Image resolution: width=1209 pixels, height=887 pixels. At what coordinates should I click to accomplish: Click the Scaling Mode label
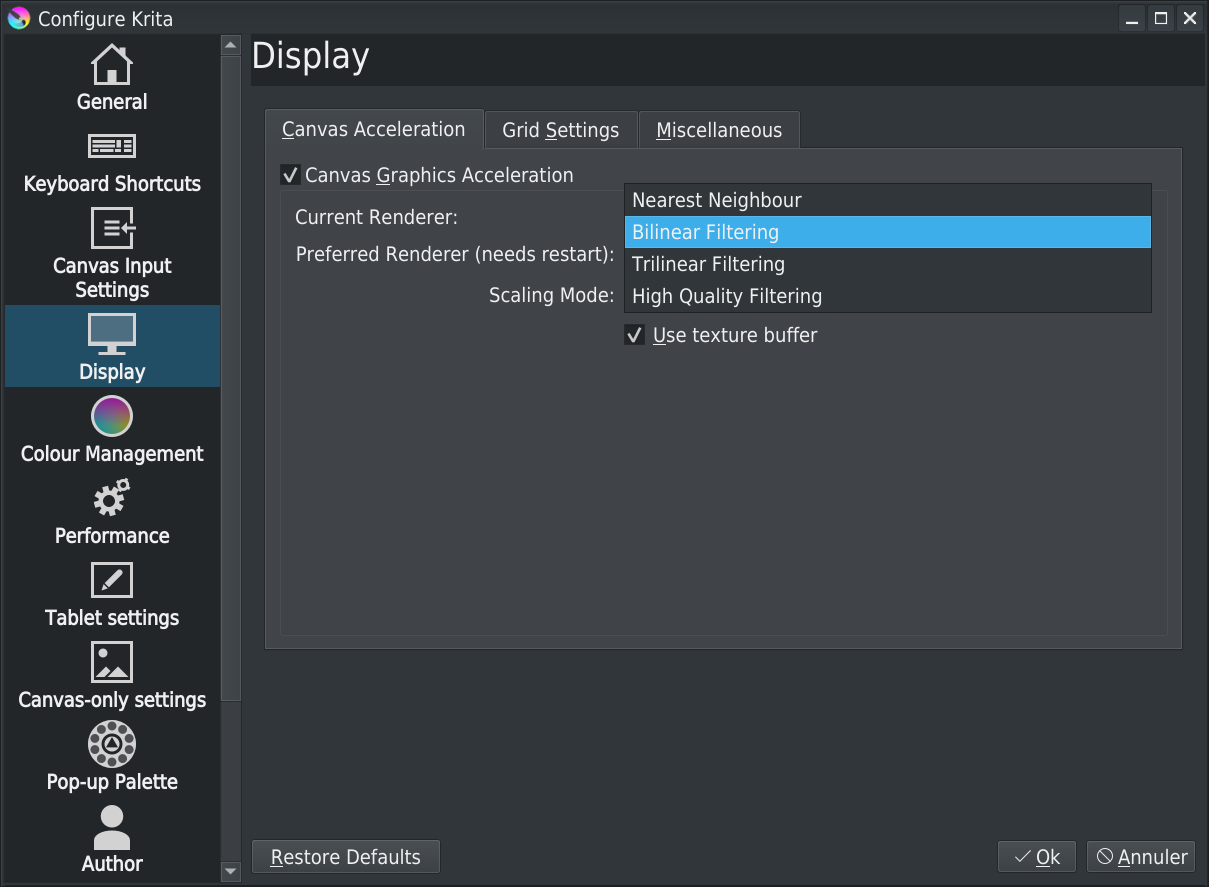point(551,295)
